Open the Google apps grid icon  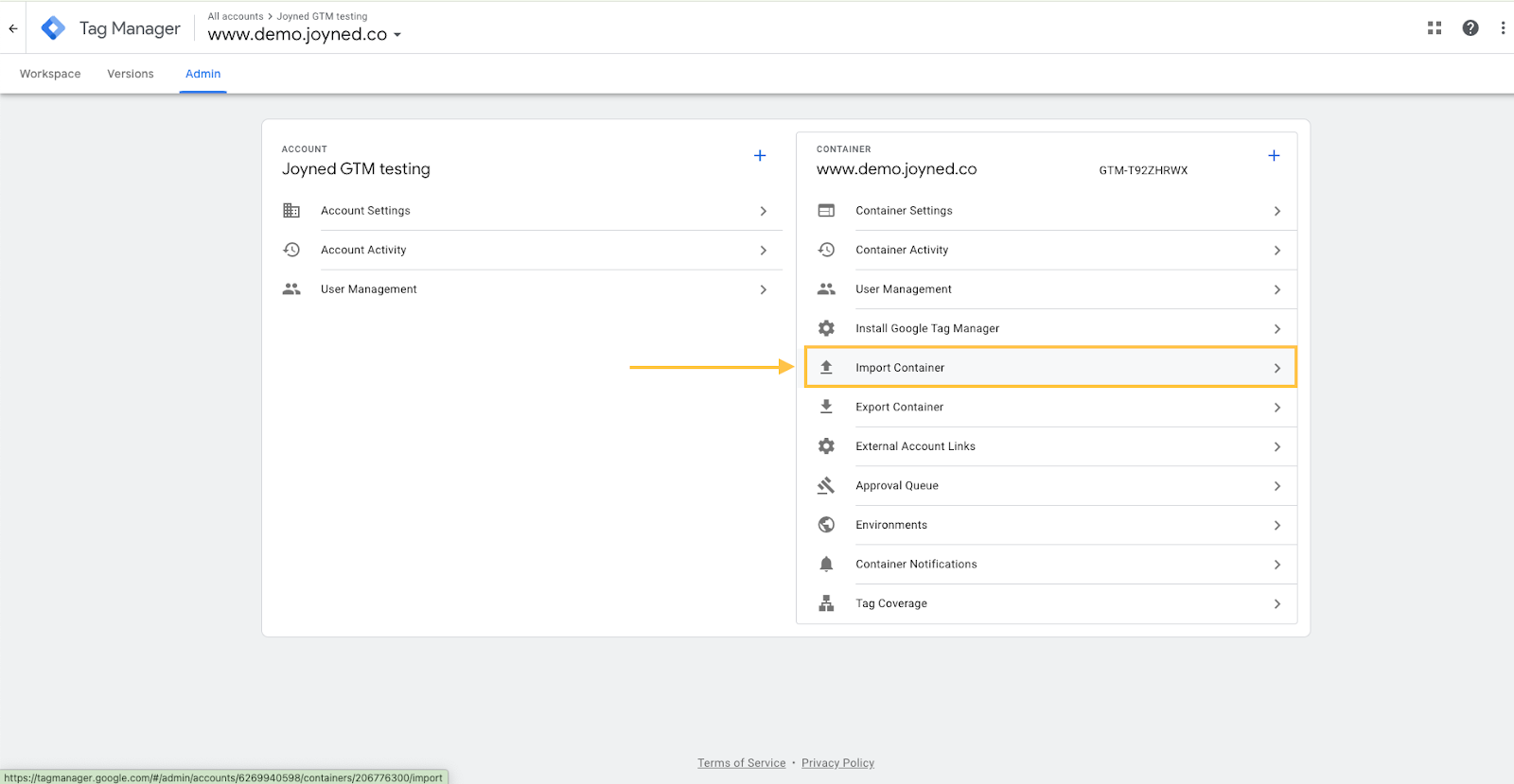[x=1435, y=28]
